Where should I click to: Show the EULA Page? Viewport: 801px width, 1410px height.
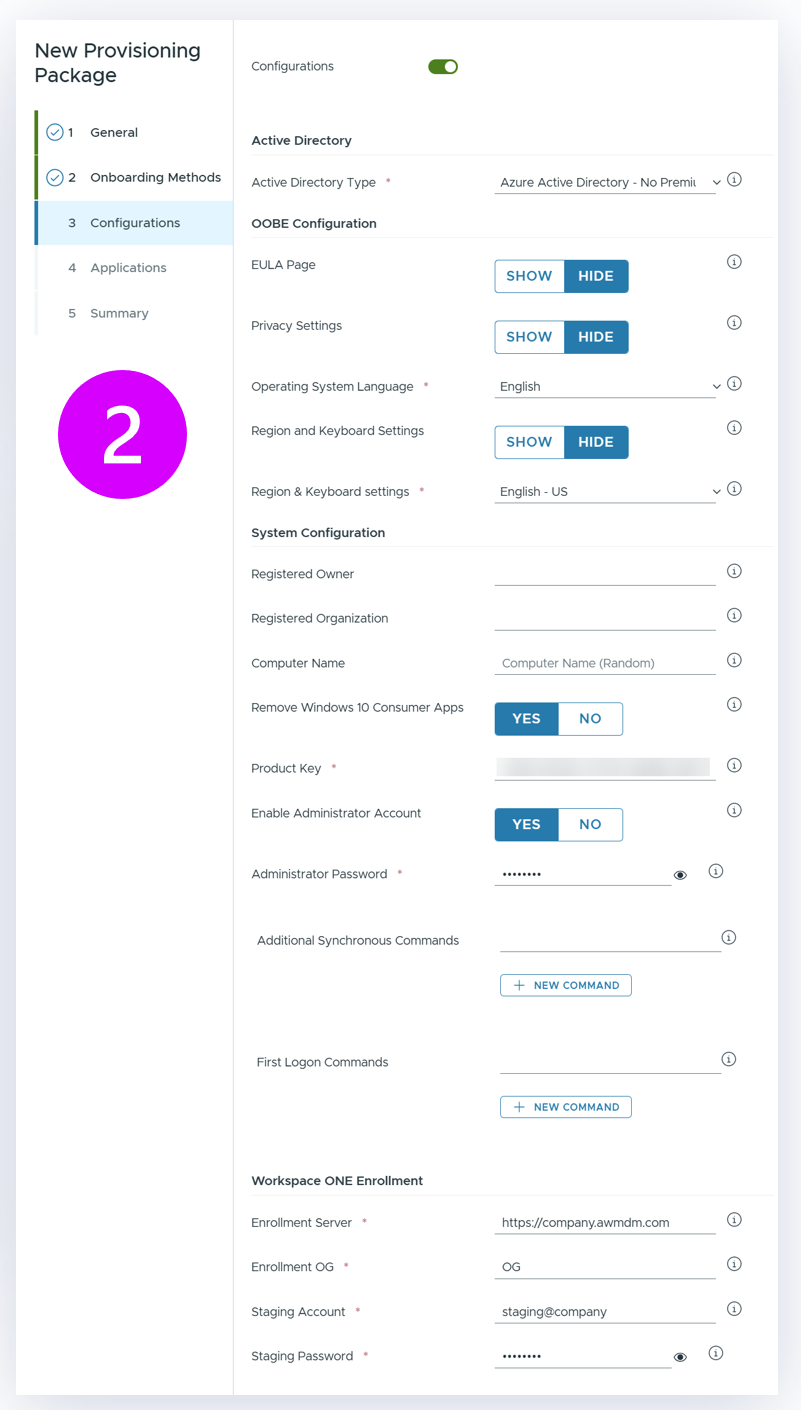tap(529, 275)
